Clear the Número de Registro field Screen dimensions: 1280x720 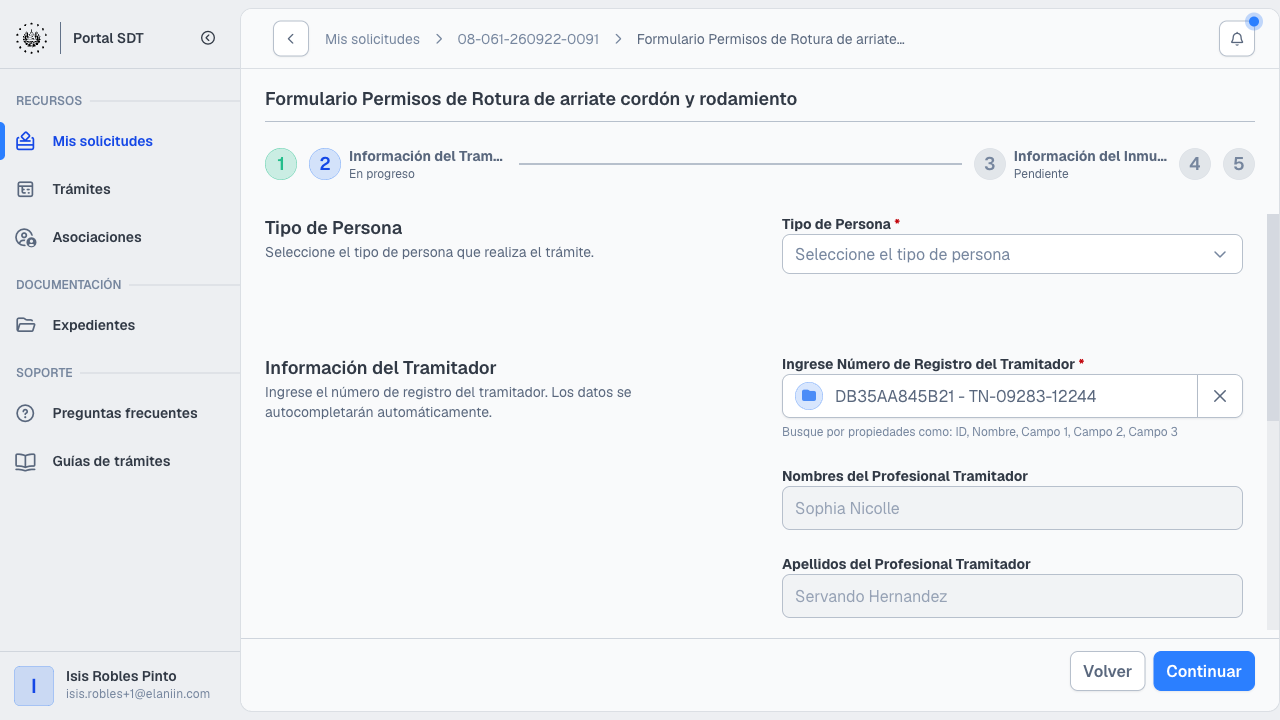pyautogui.click(x=1220, y=396)
